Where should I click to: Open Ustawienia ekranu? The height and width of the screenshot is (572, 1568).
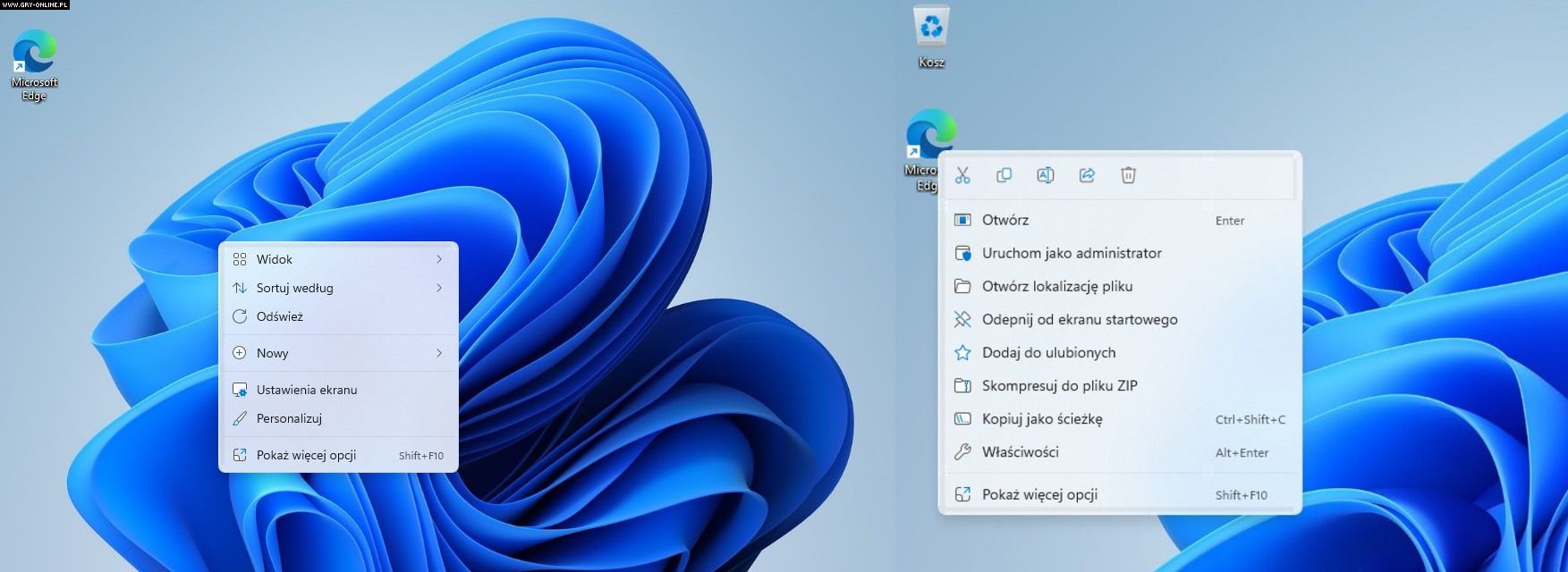(306, 390)
